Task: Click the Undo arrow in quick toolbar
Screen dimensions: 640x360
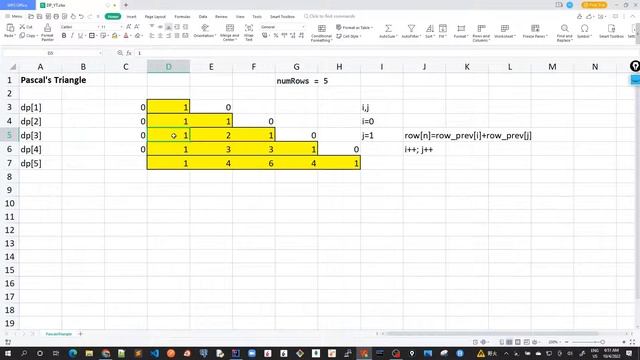Action: (81, 16)
